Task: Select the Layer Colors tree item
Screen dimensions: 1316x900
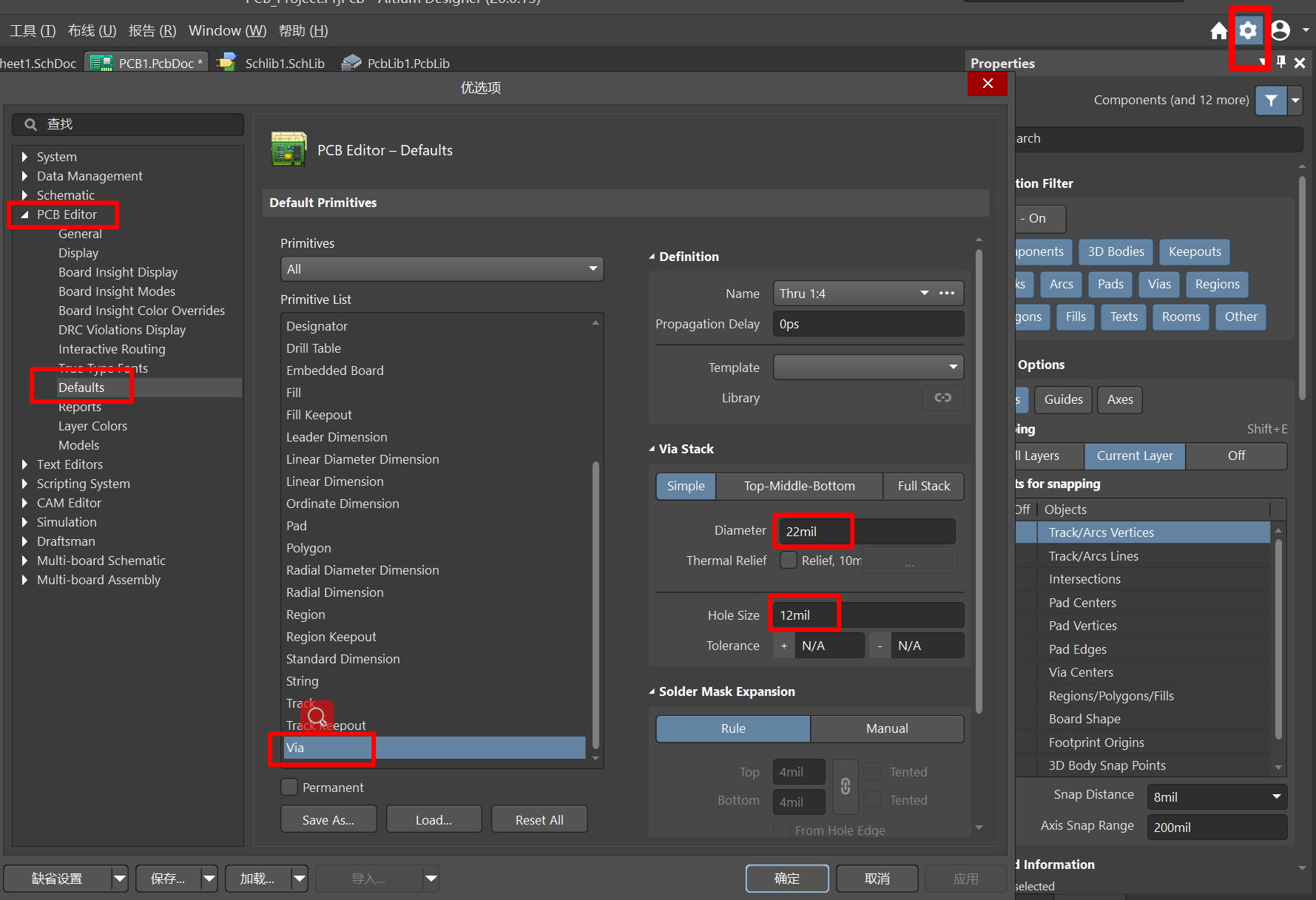Action: coord(92,426)
